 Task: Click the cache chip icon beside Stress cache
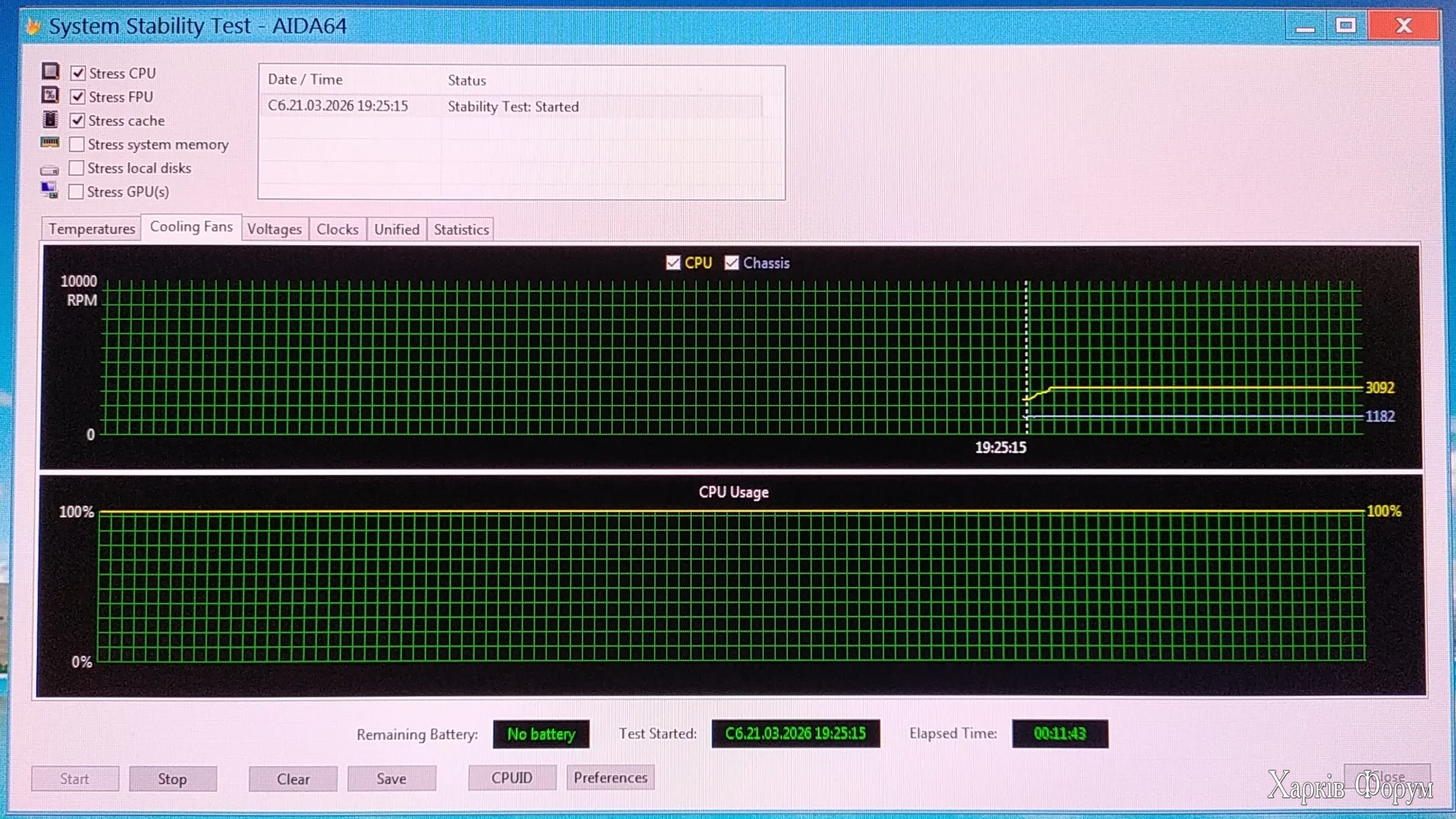point(50,119)
